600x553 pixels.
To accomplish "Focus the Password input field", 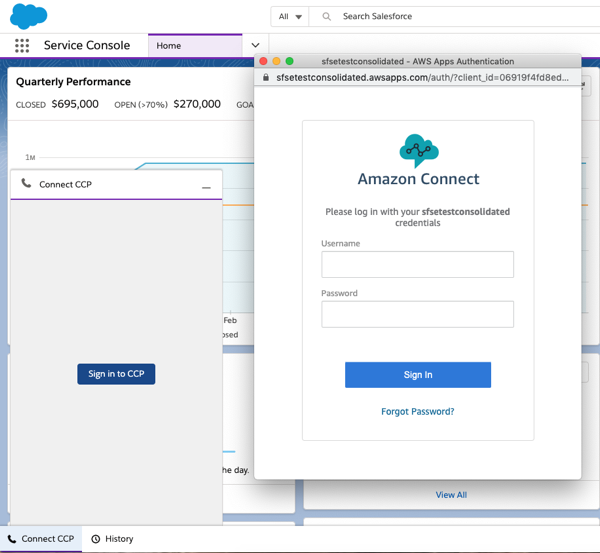I will (417, 314).
